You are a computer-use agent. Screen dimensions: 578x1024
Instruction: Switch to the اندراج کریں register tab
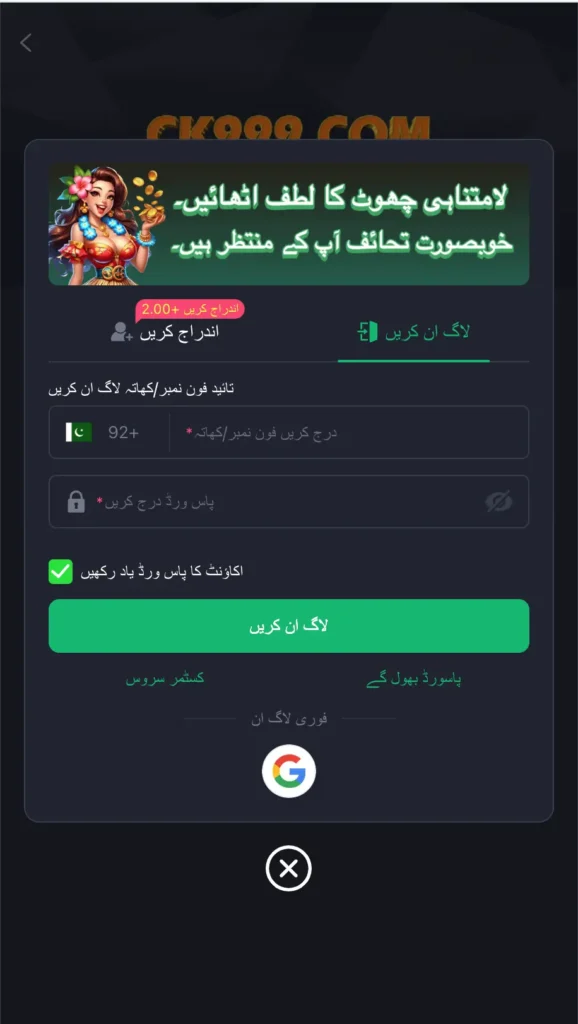(x=165, y=332)
